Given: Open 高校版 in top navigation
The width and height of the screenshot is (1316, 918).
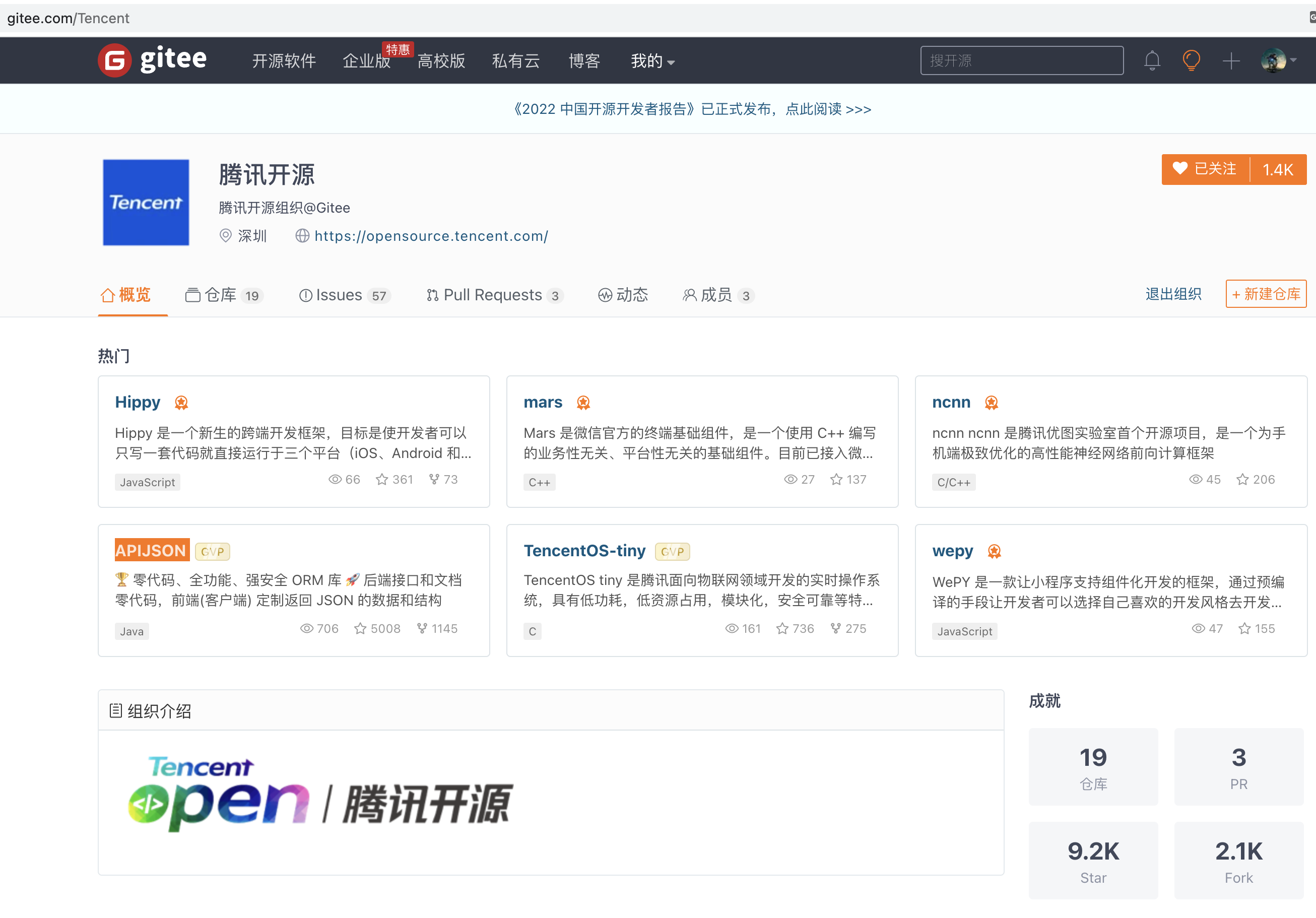Looking at the screenshot, I should point(441,61).
